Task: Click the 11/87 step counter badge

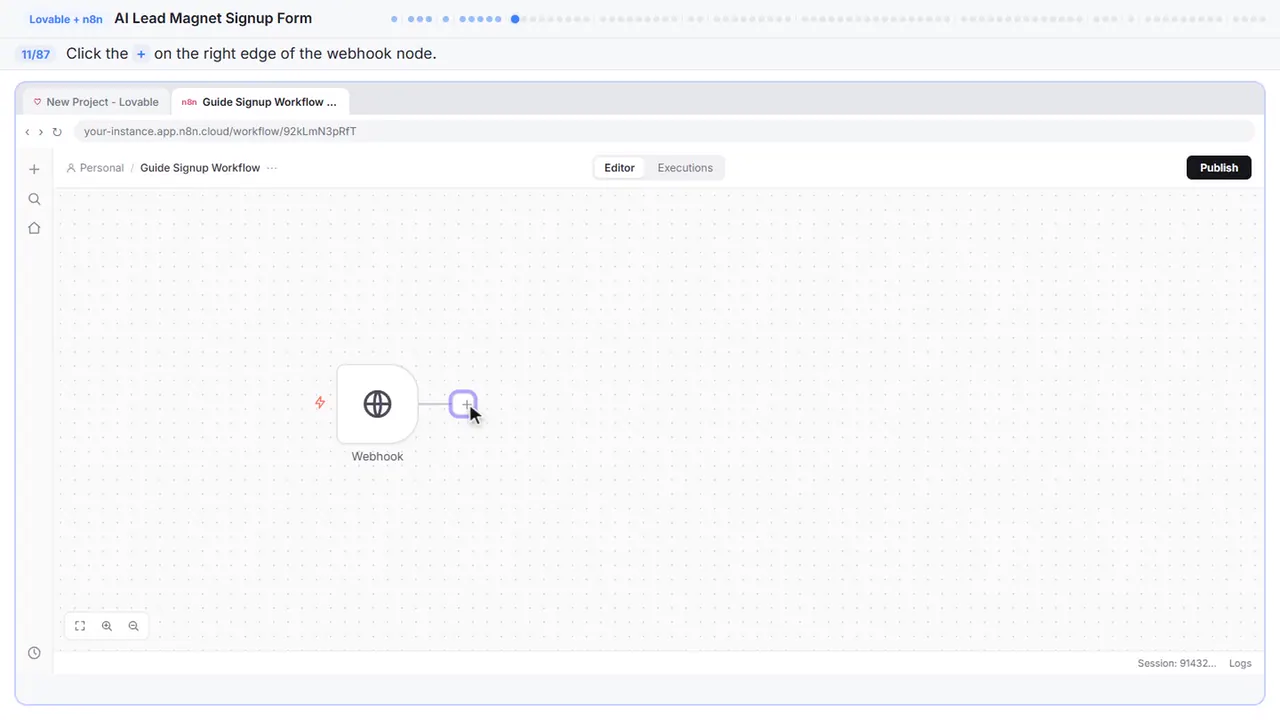Action: 35,54
